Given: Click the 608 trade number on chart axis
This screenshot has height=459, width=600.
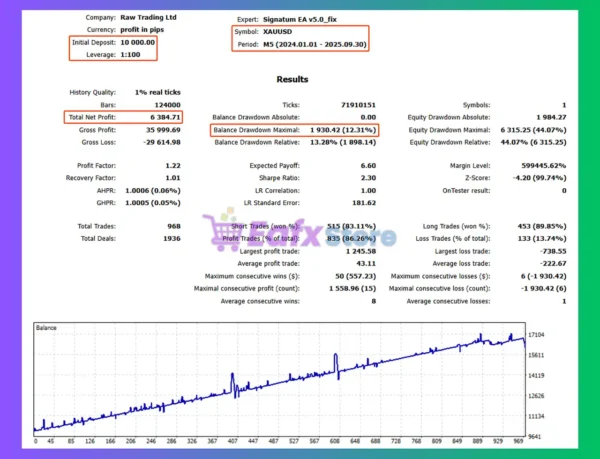Looking at the screenshot, I should [334, 441].
